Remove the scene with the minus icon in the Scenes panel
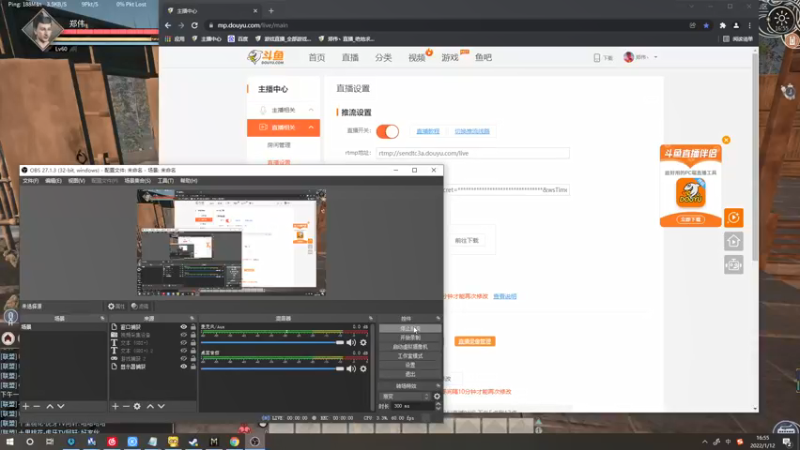 (37, 406)
